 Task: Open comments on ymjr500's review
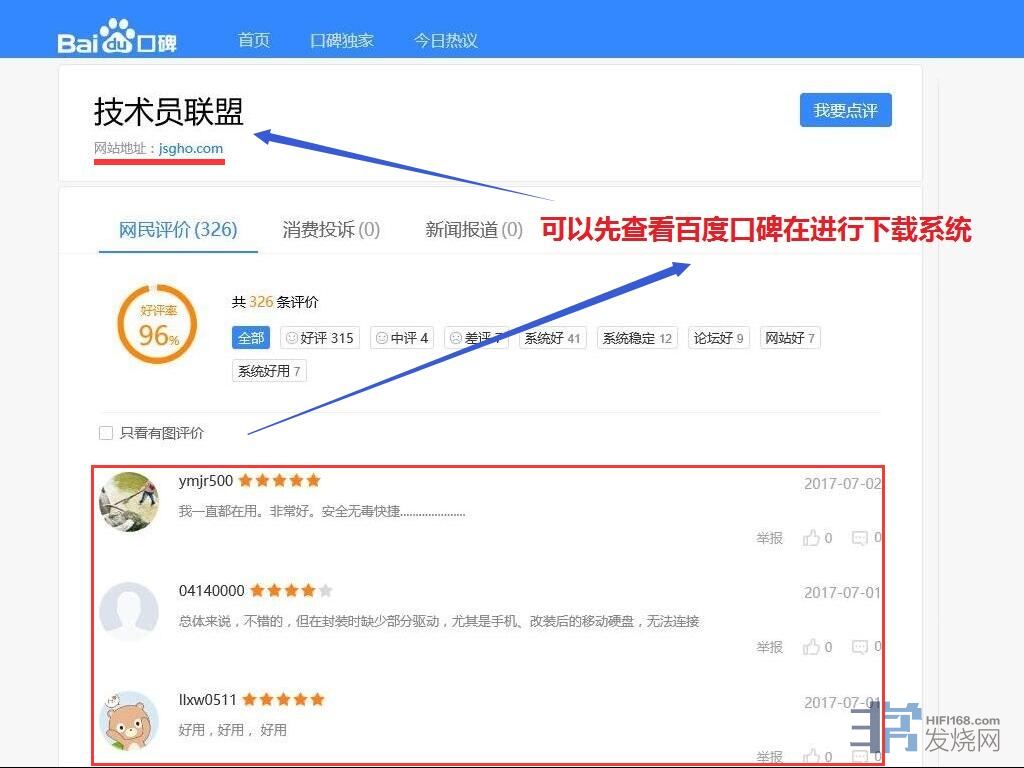(859, 538)
